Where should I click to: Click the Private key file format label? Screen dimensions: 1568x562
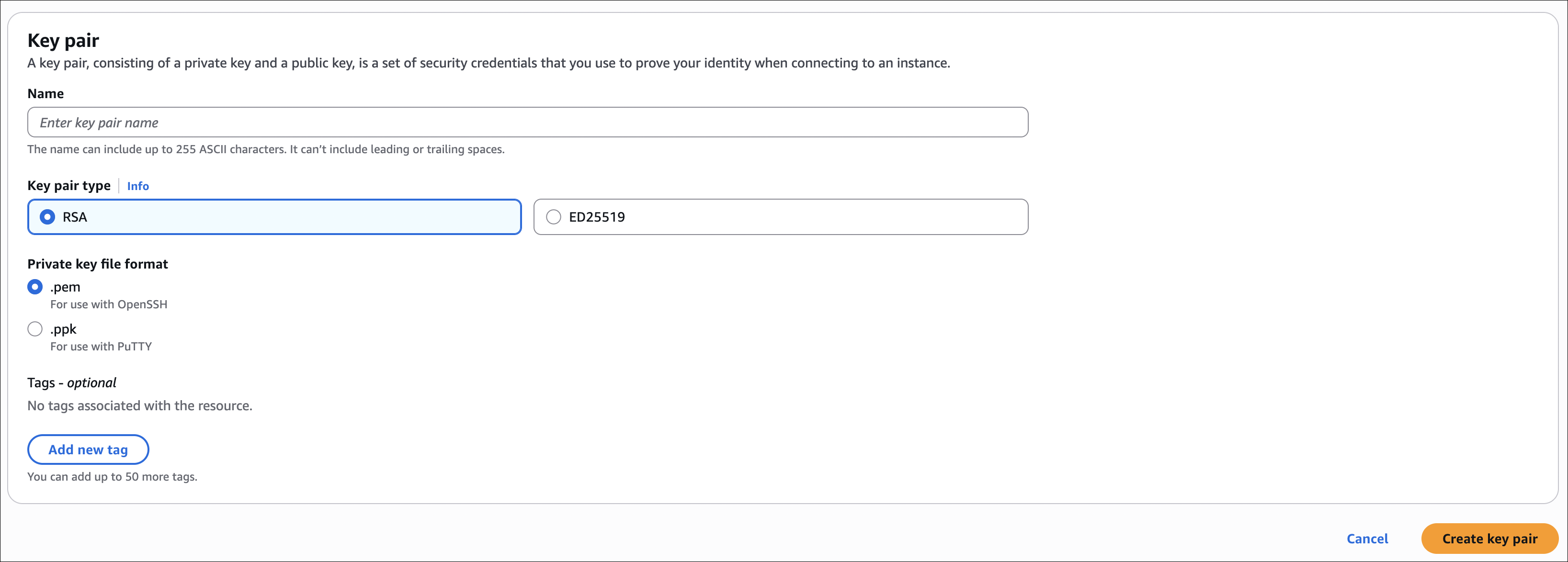coord(97,264)
